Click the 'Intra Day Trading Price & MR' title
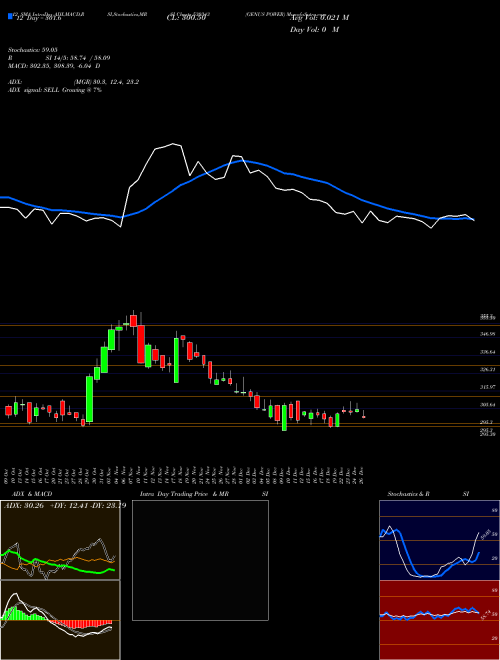The height and width of the screenshot is (660, 500). 184,494
